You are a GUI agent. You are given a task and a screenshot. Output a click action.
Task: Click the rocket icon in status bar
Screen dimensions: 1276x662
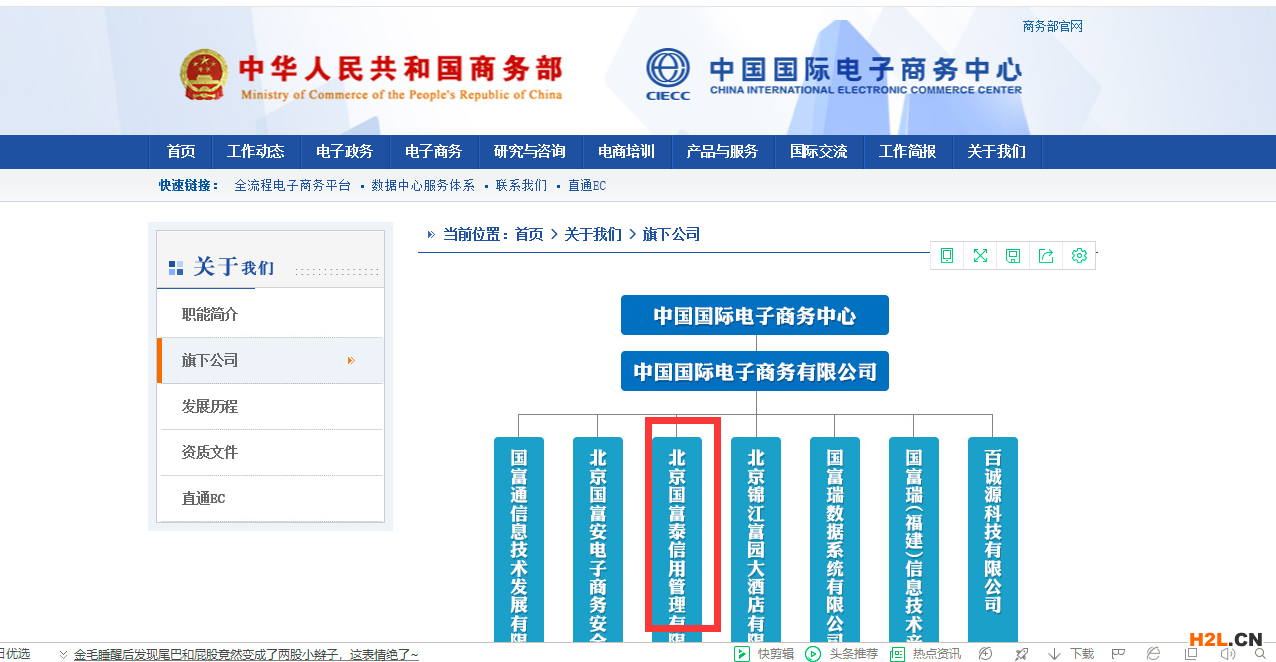pyautogui.click(x=1021, y=654)
